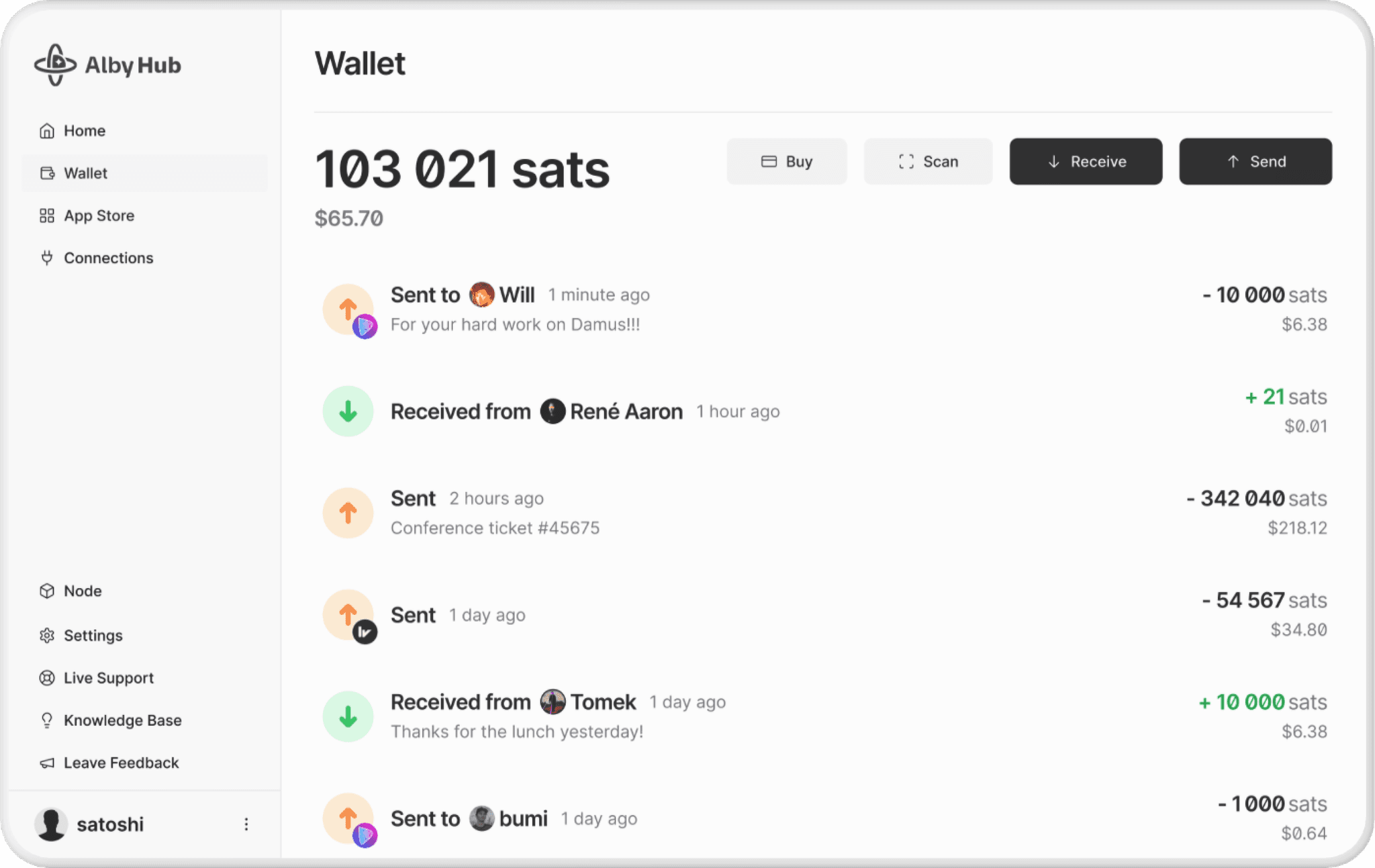1375x868 pixels.
Task: Click the Buy button
Action: [787, 161]
